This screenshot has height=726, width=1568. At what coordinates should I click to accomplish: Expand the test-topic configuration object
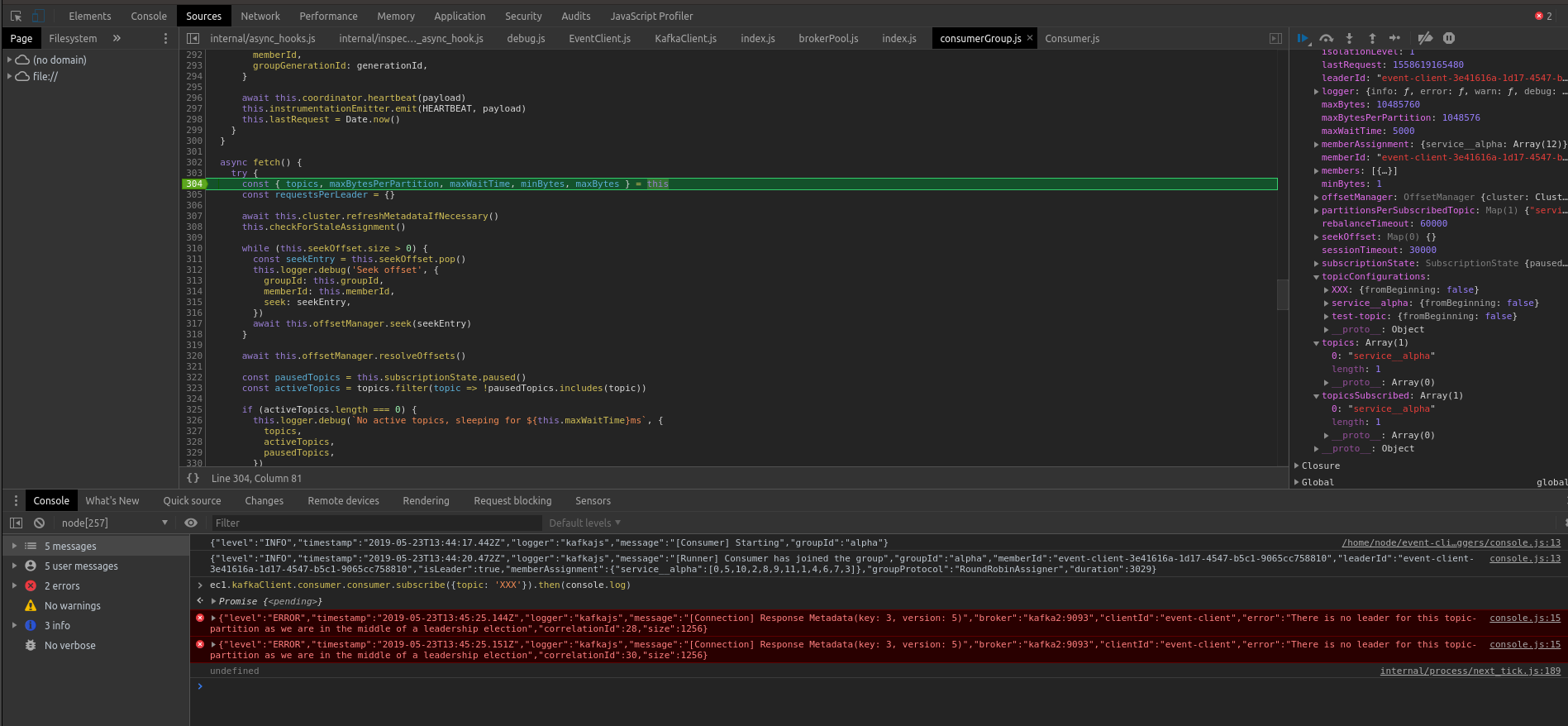1326,317
